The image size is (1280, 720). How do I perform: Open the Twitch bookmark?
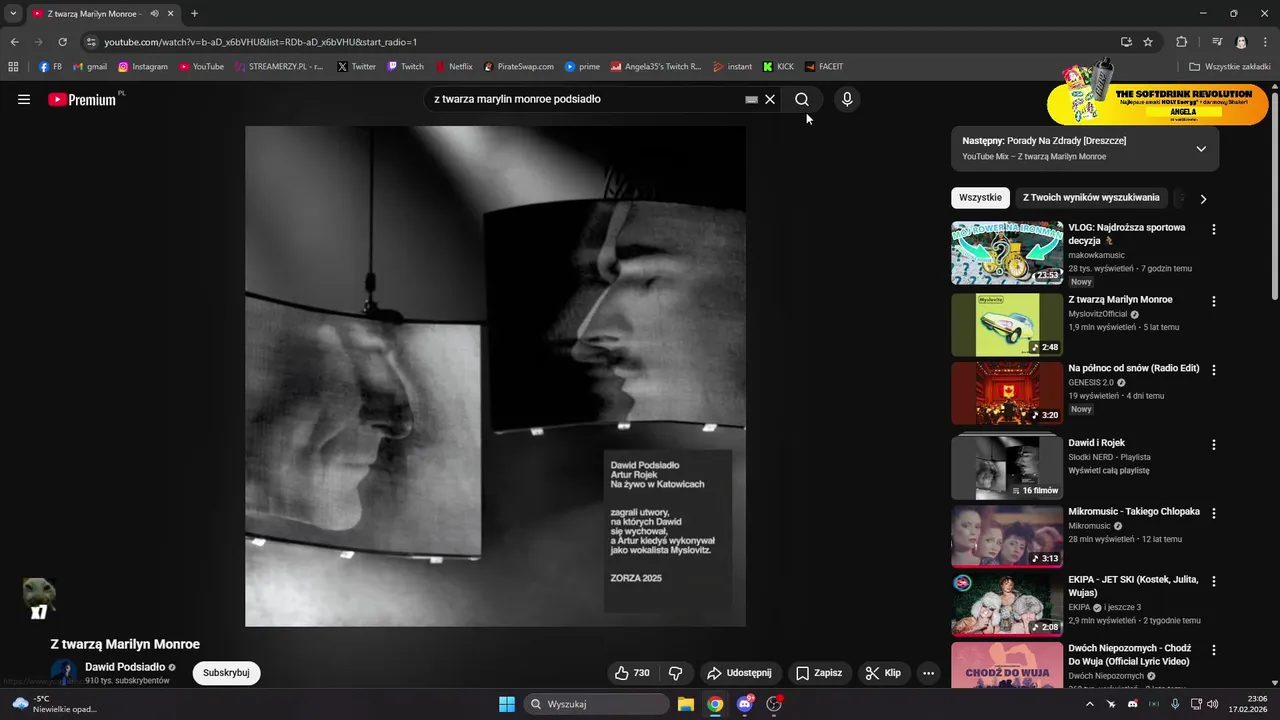406,67
